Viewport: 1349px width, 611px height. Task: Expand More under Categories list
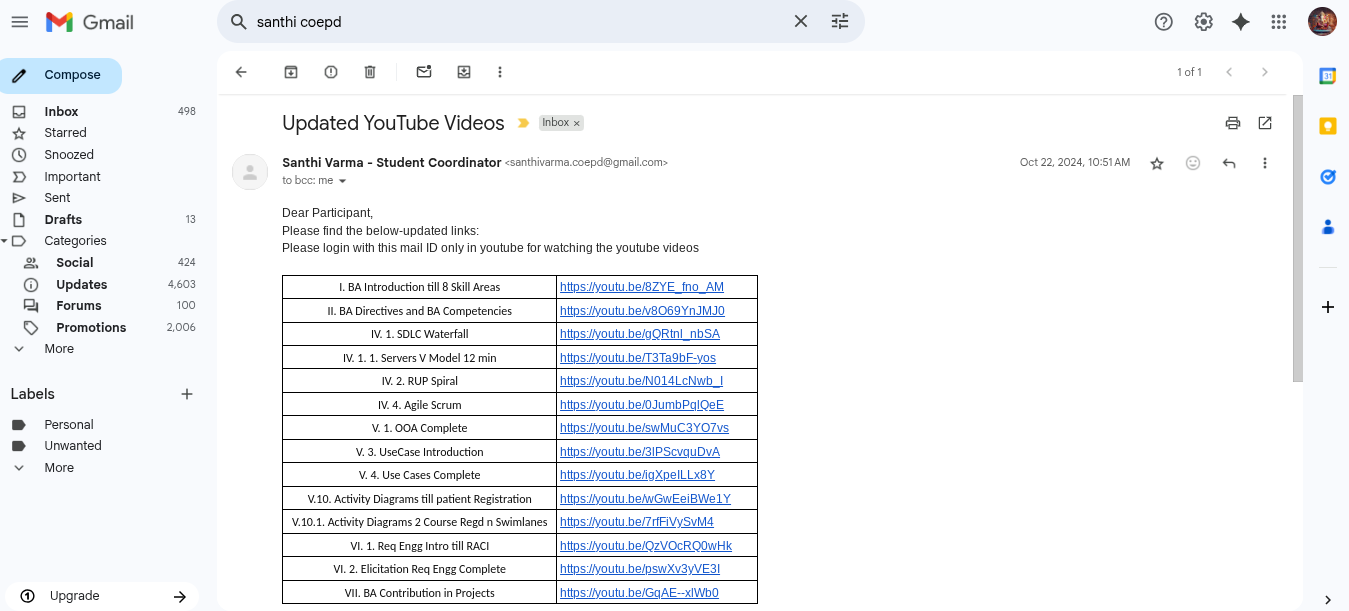pyautogui.click(x=59, y=349)
